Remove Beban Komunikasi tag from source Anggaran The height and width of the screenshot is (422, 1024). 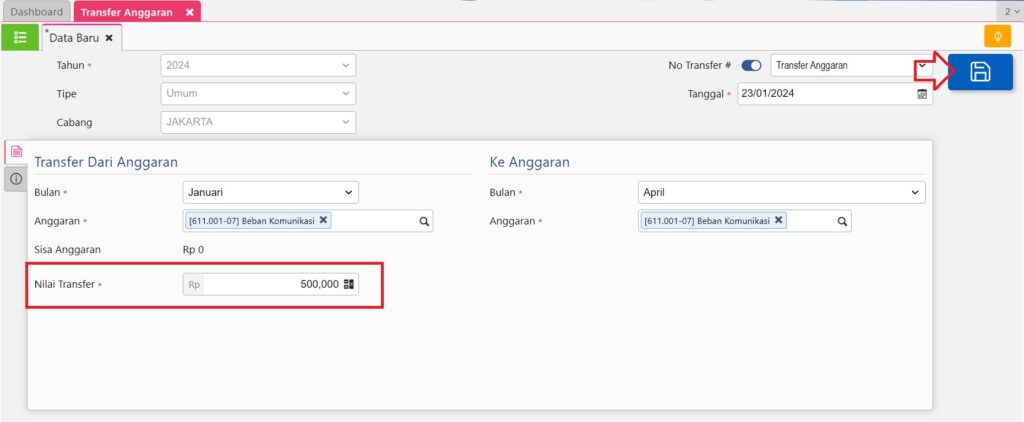[x=323, y=220]
